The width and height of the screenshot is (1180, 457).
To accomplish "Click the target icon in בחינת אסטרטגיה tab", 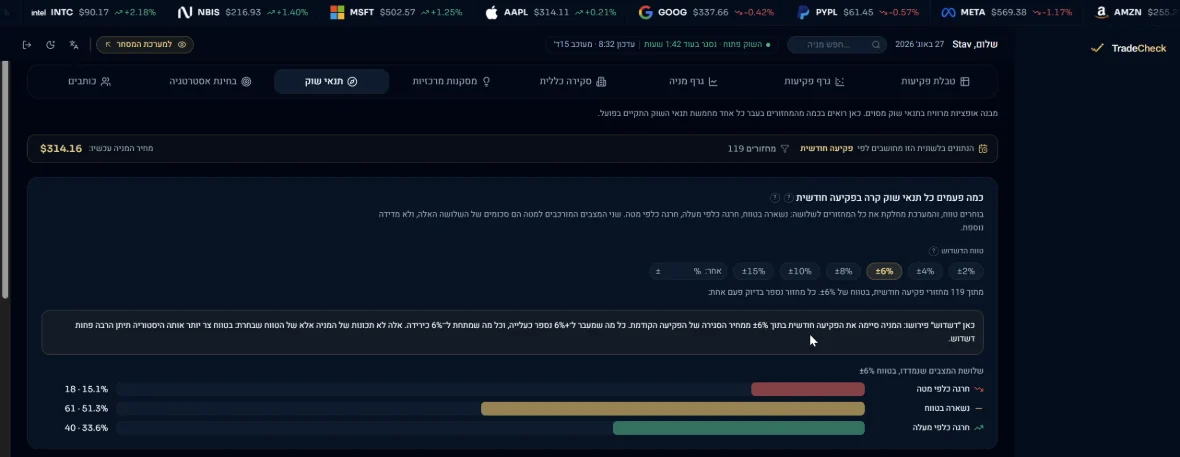I will click(x=246, y=81).
